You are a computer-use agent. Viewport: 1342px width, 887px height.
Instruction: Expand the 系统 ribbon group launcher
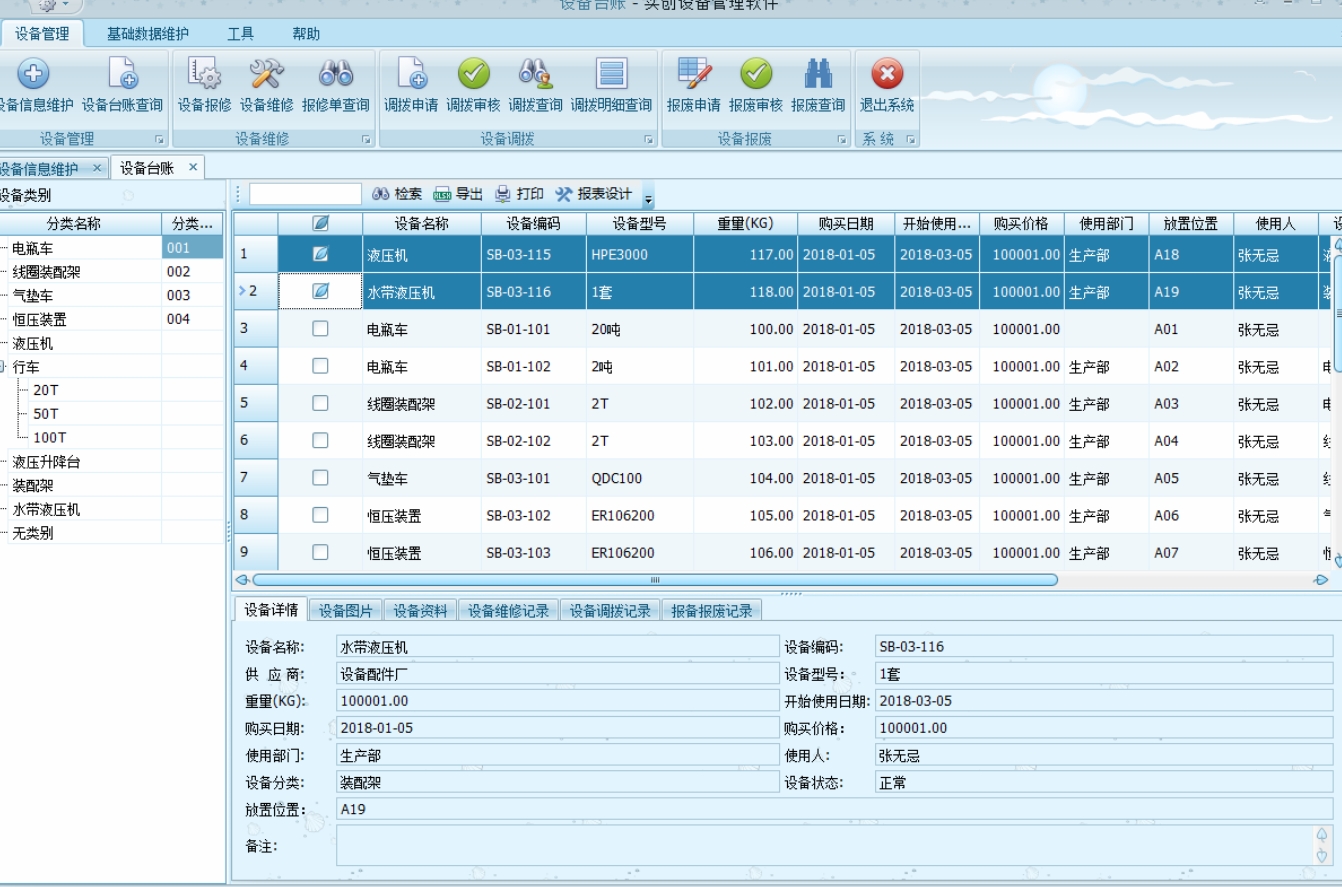(911, 140)
